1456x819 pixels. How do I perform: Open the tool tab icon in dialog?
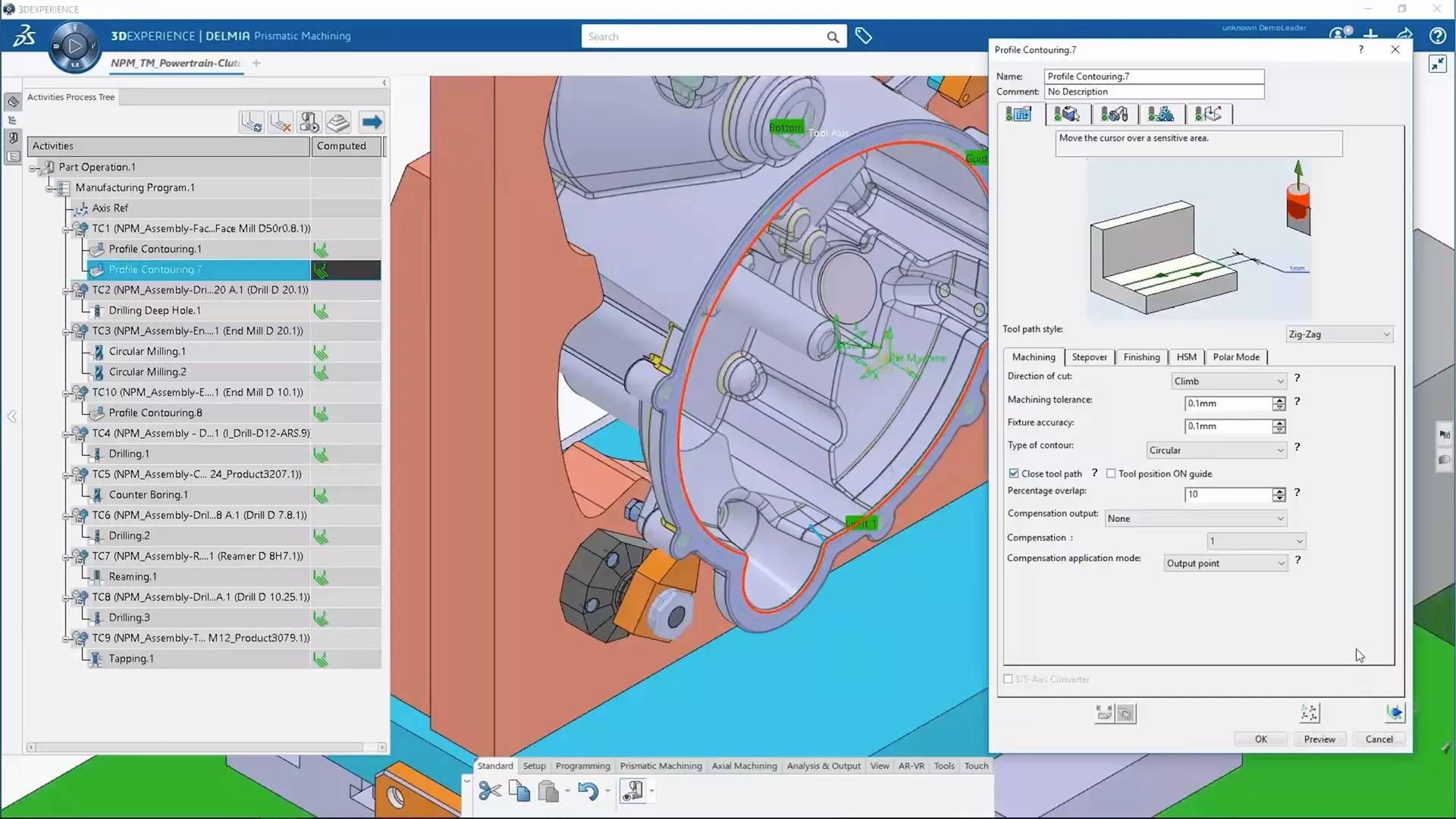pyautogui.click(x=1114, y=115)
